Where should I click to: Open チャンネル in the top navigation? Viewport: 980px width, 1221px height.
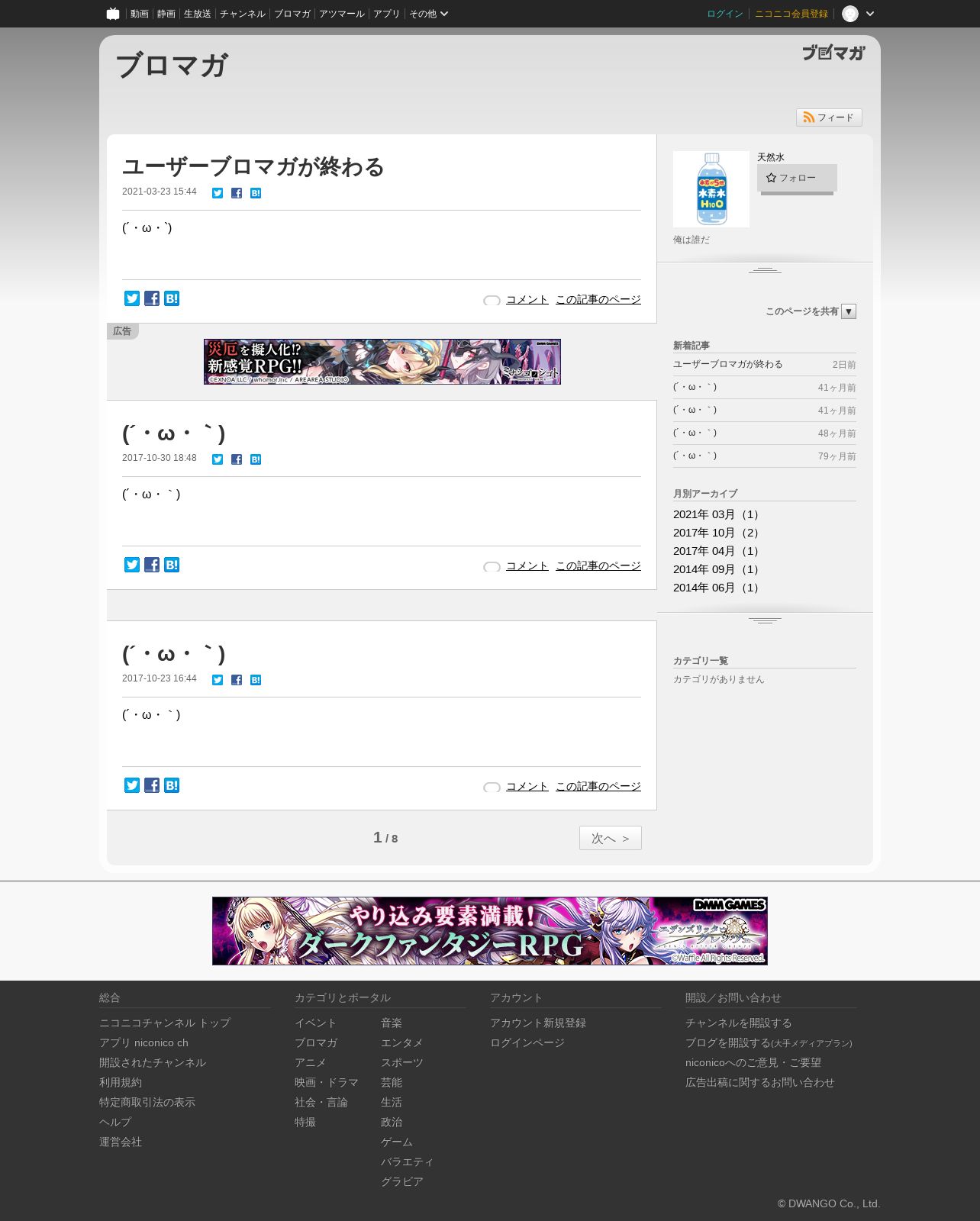[243, 14]
